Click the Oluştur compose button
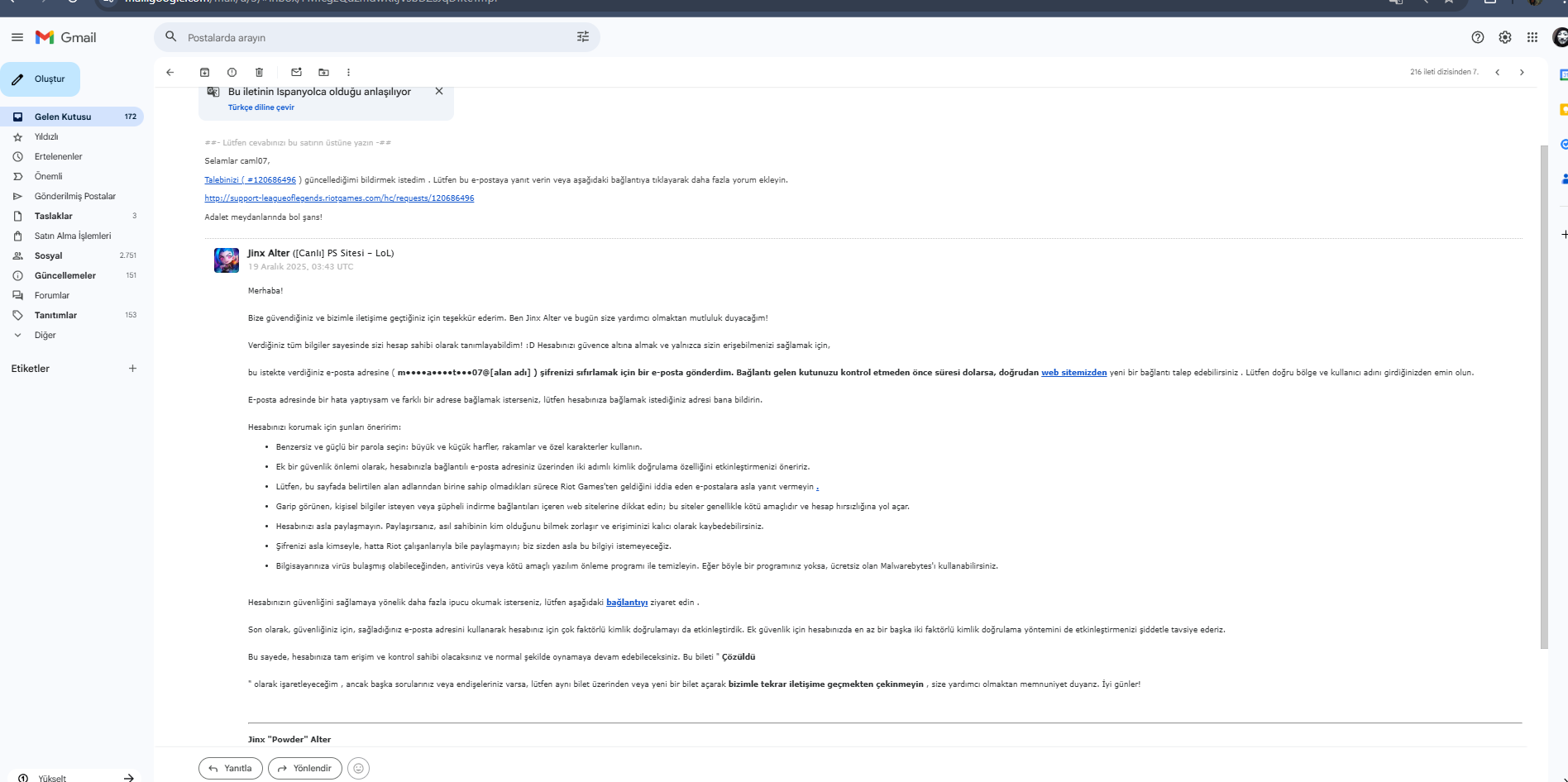This screenshot has height=782, width=1568. (x=41, y=79)
